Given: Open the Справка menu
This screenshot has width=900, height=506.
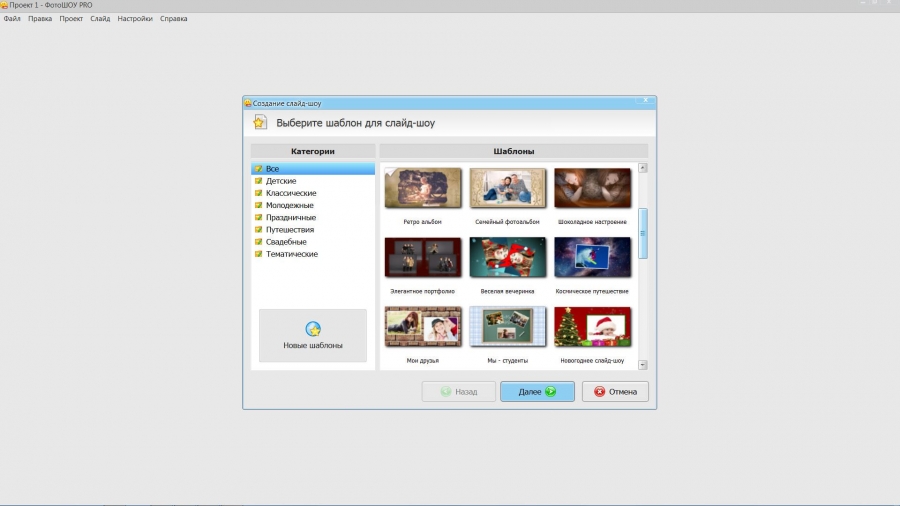Looking at the screenshot, I should click(173, 18).
